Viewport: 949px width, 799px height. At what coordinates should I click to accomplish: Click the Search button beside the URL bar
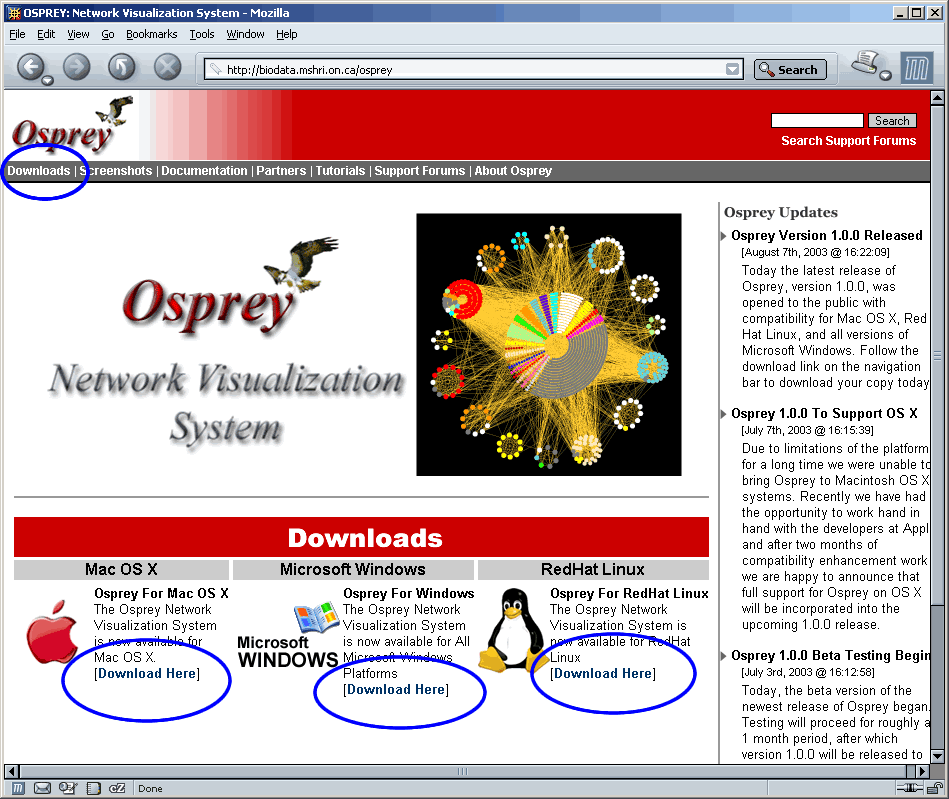coord(789,70)
